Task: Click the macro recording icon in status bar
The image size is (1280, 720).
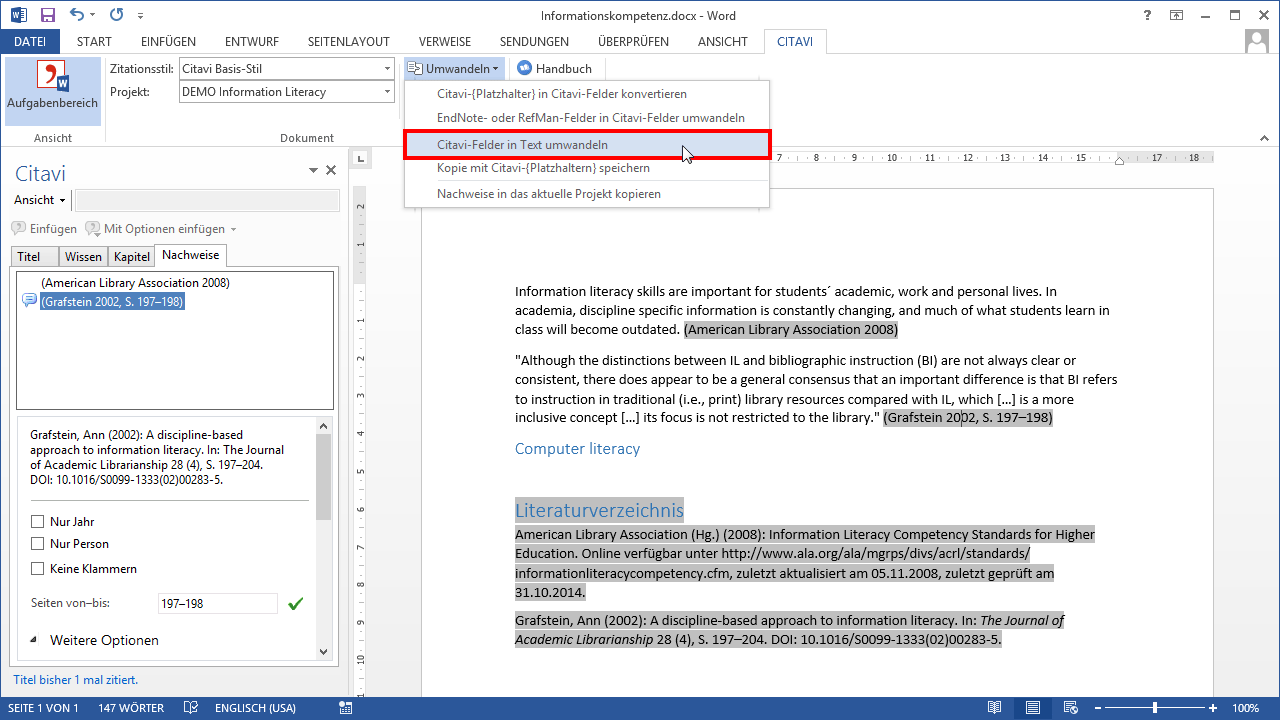Action: [346, 708]
